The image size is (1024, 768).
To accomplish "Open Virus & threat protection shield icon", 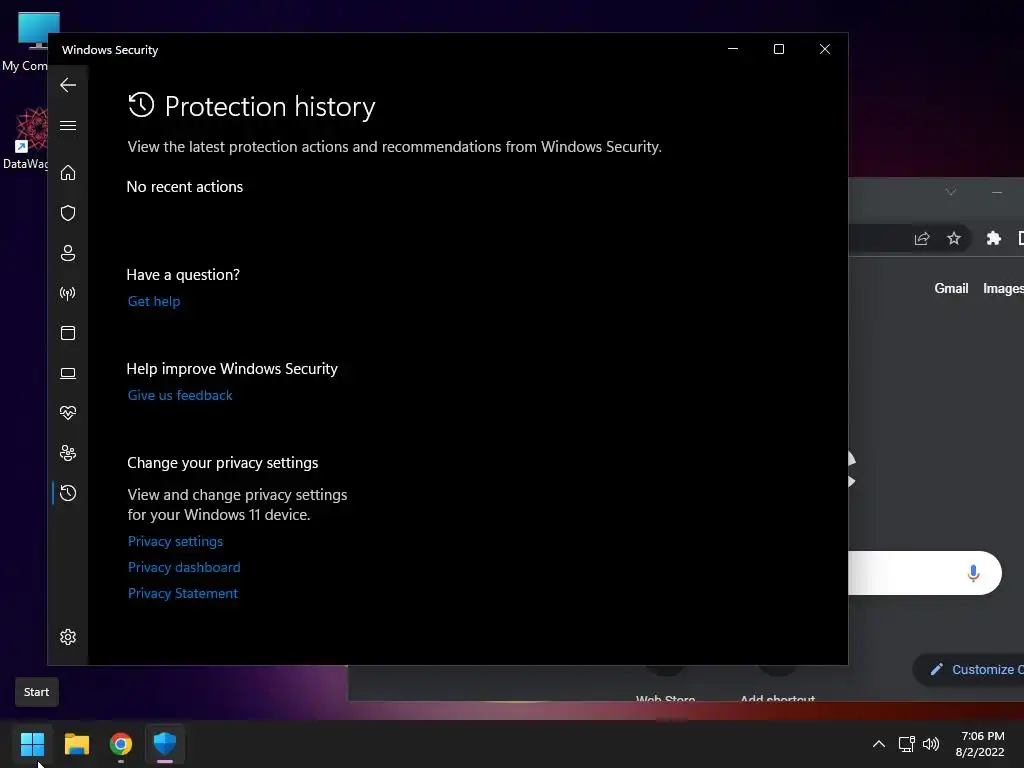I will (x=68, y=213).
